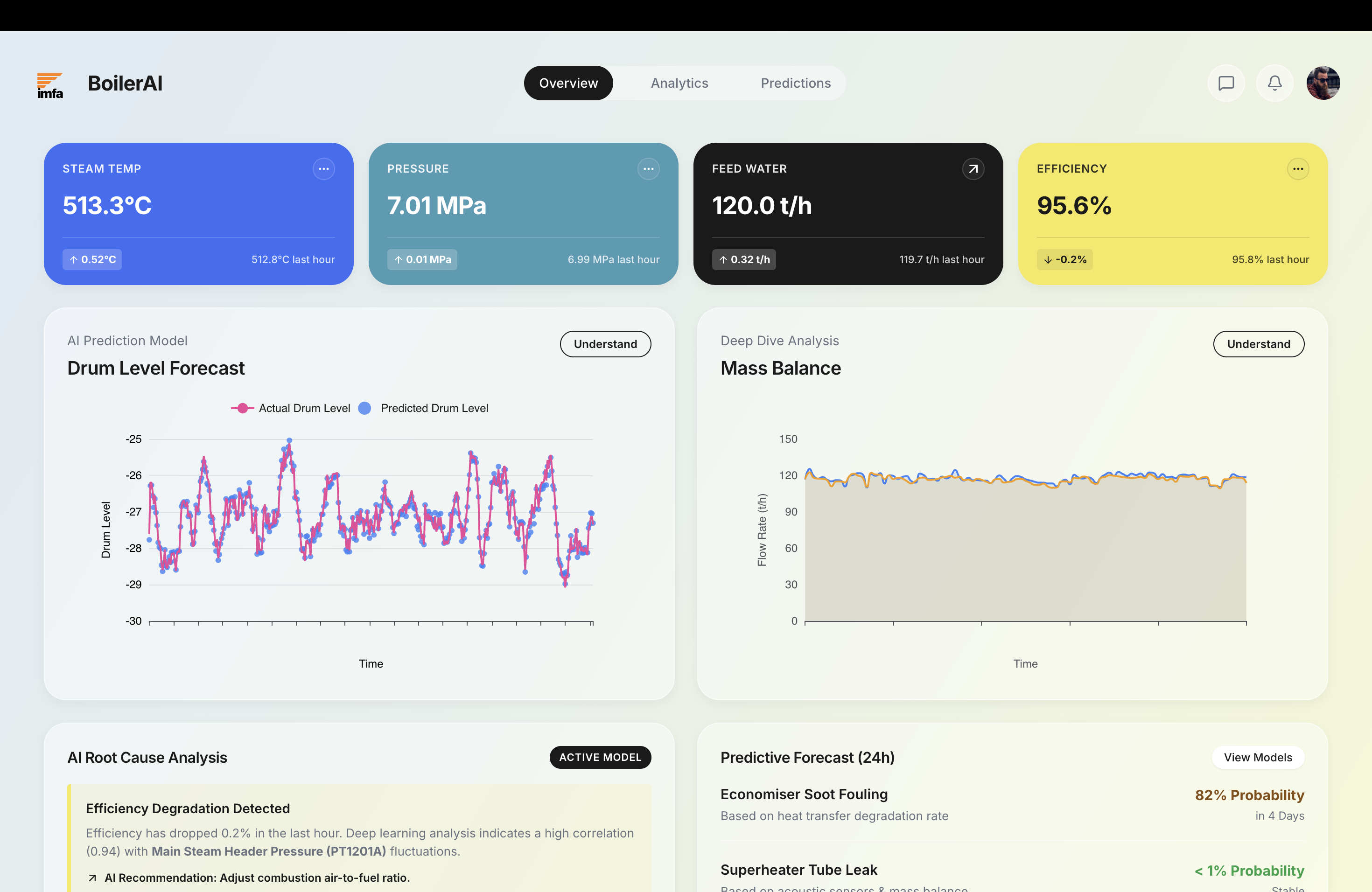Open Steam Temp card options menu

point(323,169)
